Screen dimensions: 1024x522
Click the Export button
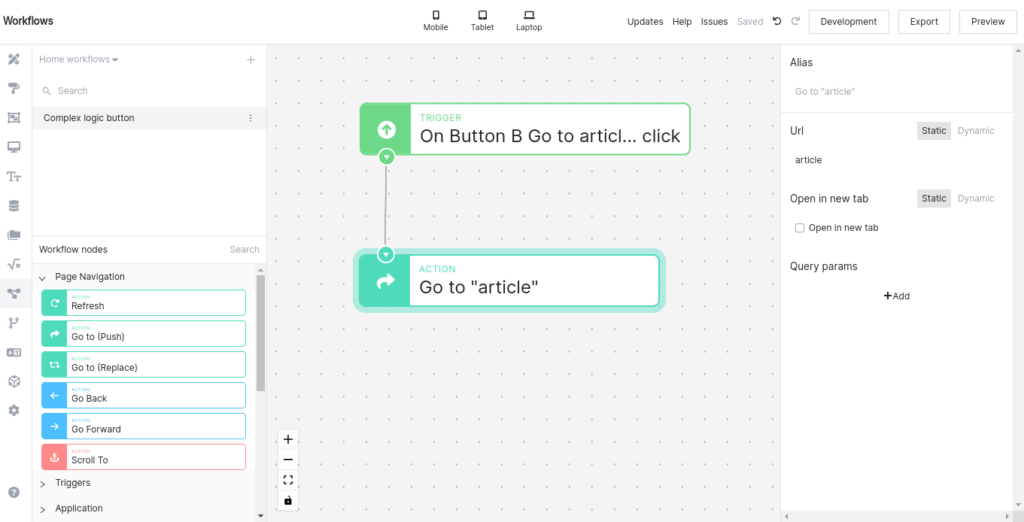pos(924,21)
